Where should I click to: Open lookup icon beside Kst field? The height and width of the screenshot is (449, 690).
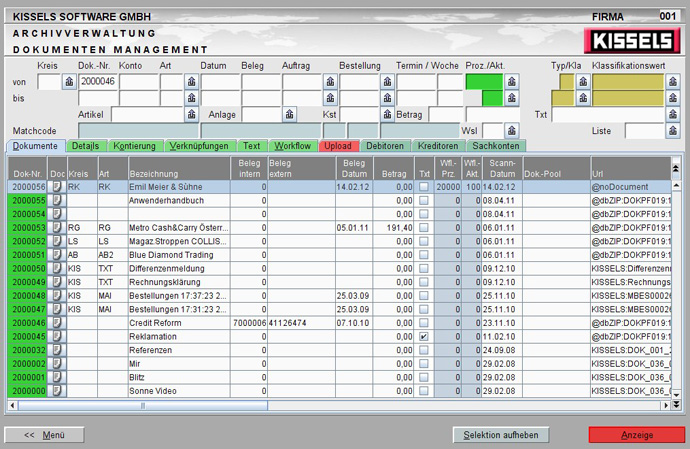pyautogui.click(x=387, y=114)
